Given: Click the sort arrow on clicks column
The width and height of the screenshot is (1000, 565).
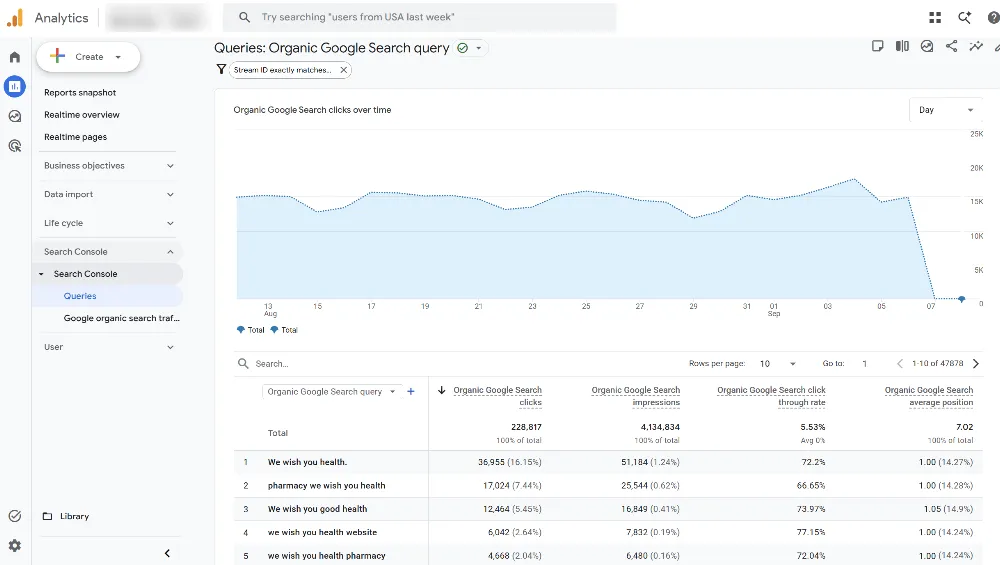Looking at the screenshot, I should (x=441, y=390).
